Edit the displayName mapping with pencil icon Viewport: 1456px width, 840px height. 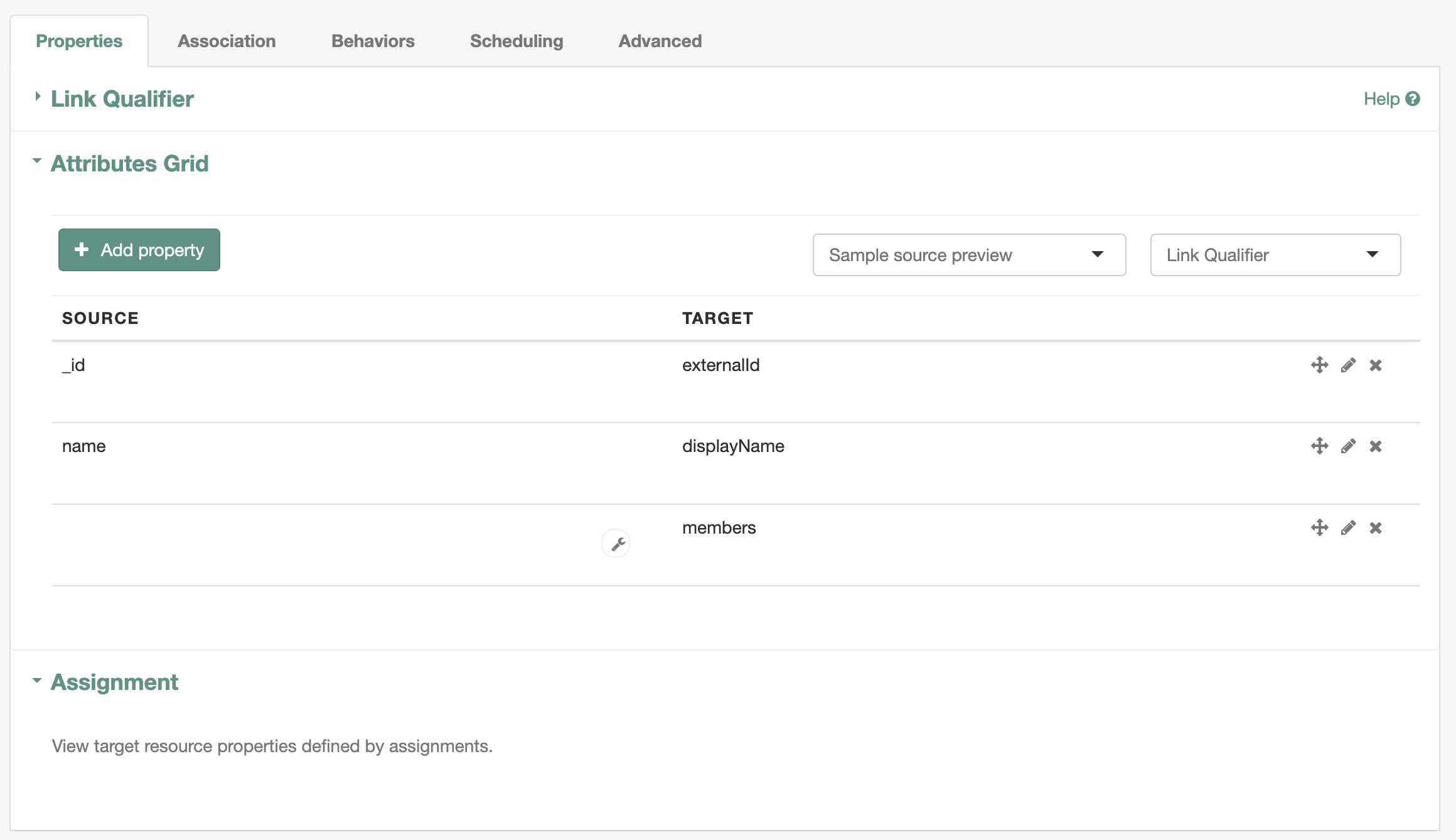[1348, 446]
